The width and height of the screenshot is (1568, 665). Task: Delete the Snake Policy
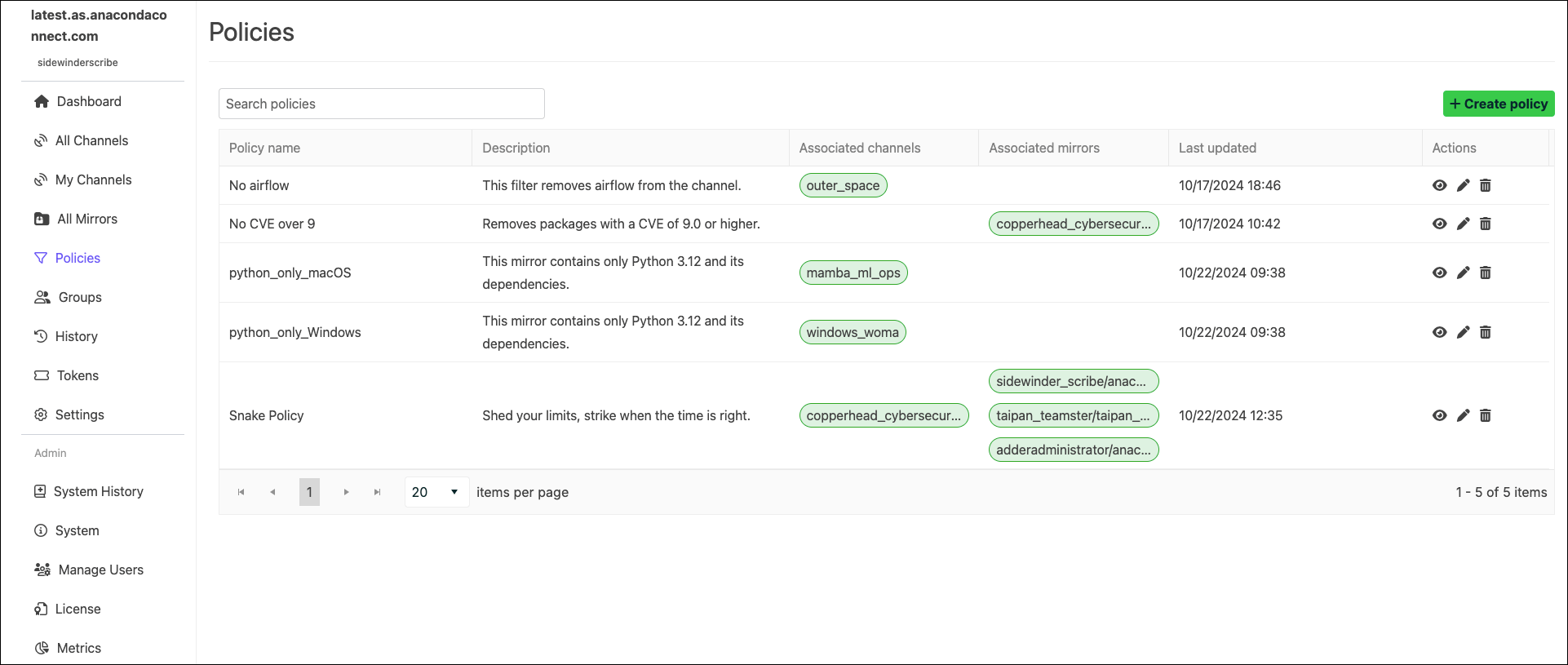pyautogui.click(x=1486, y=415)
